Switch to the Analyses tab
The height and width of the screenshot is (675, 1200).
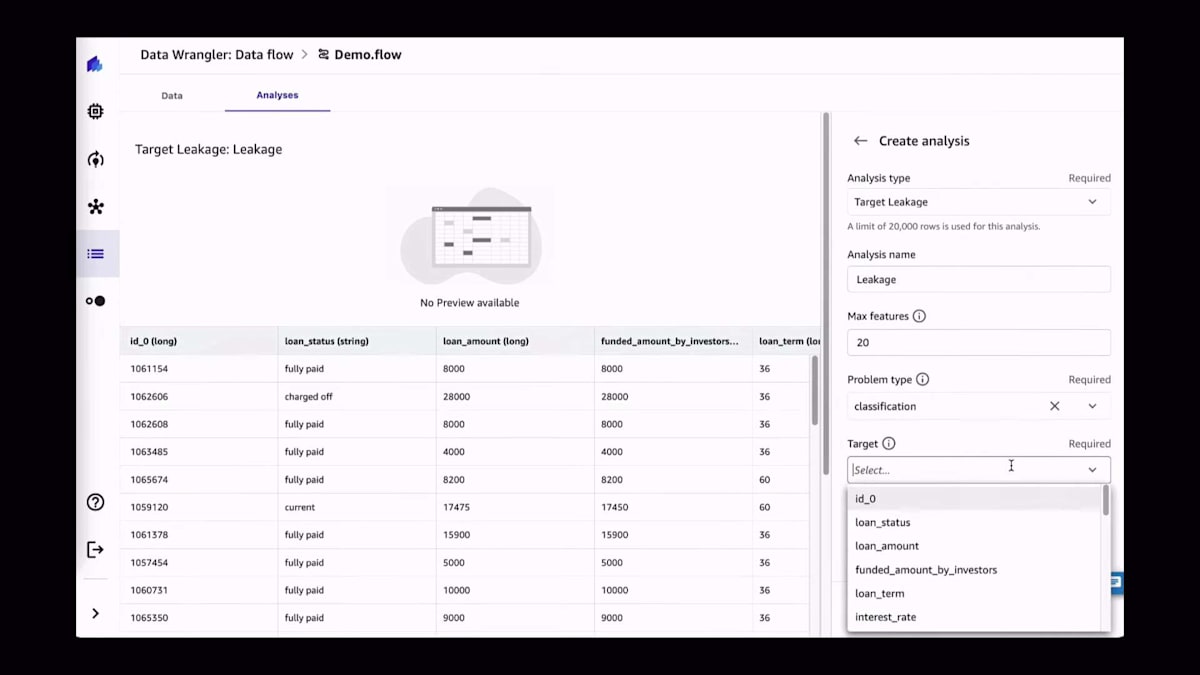coord(277,95)
